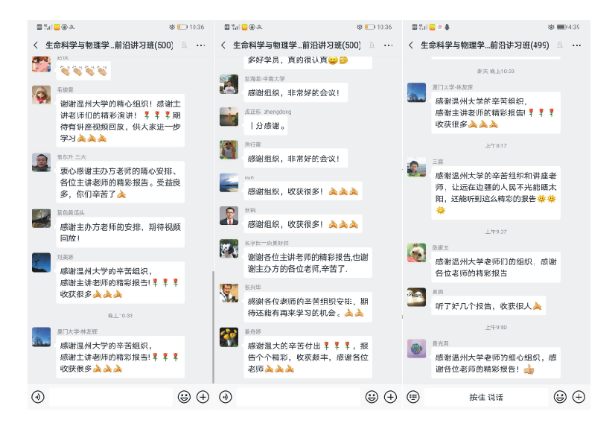This screenshot has width=612, height=424.
Task: Tap the plus attachment icon in middle chat
Action: (x=390, y=397)
